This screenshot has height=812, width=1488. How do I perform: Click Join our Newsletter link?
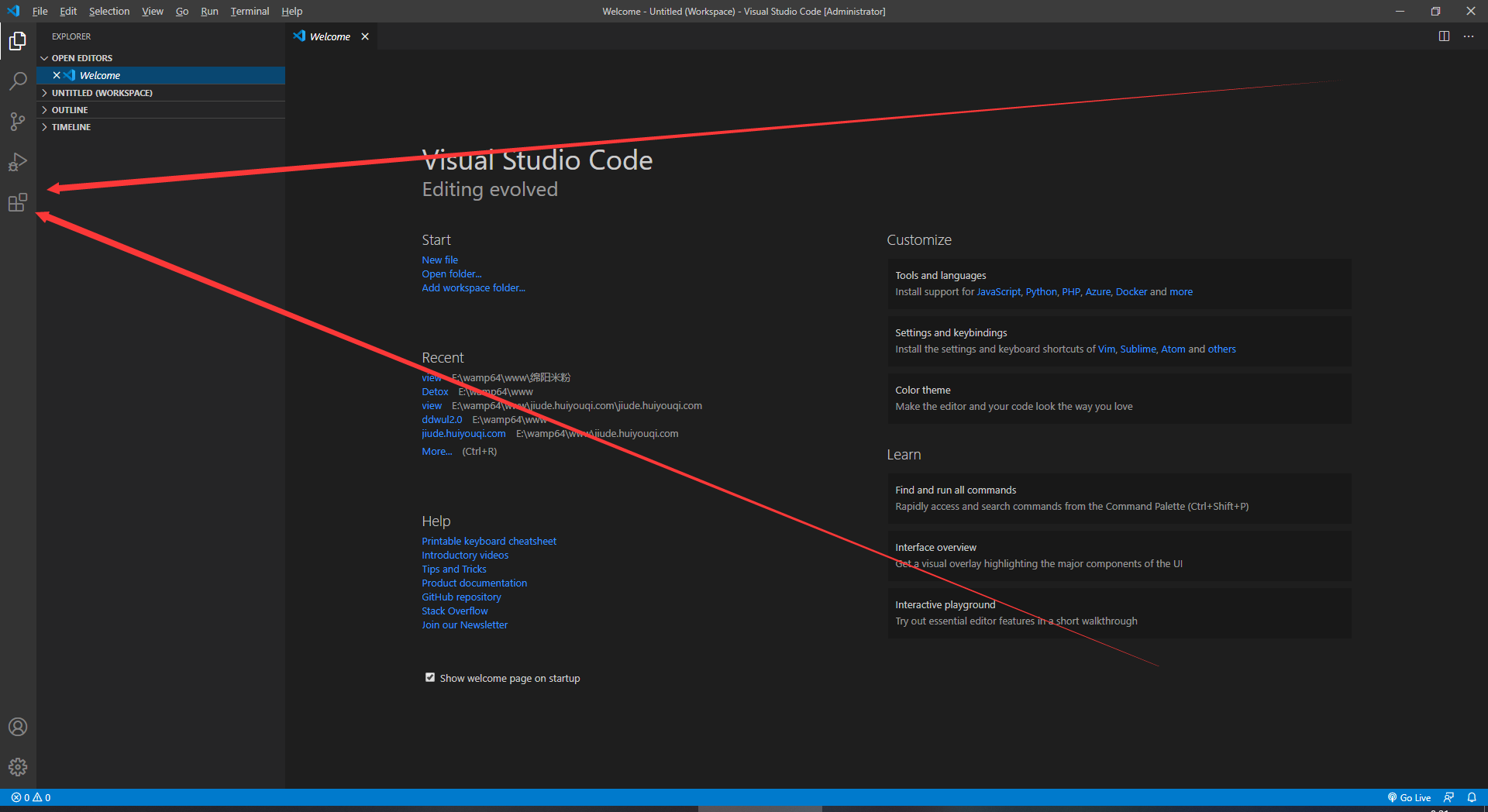click(x=465, y=624)
